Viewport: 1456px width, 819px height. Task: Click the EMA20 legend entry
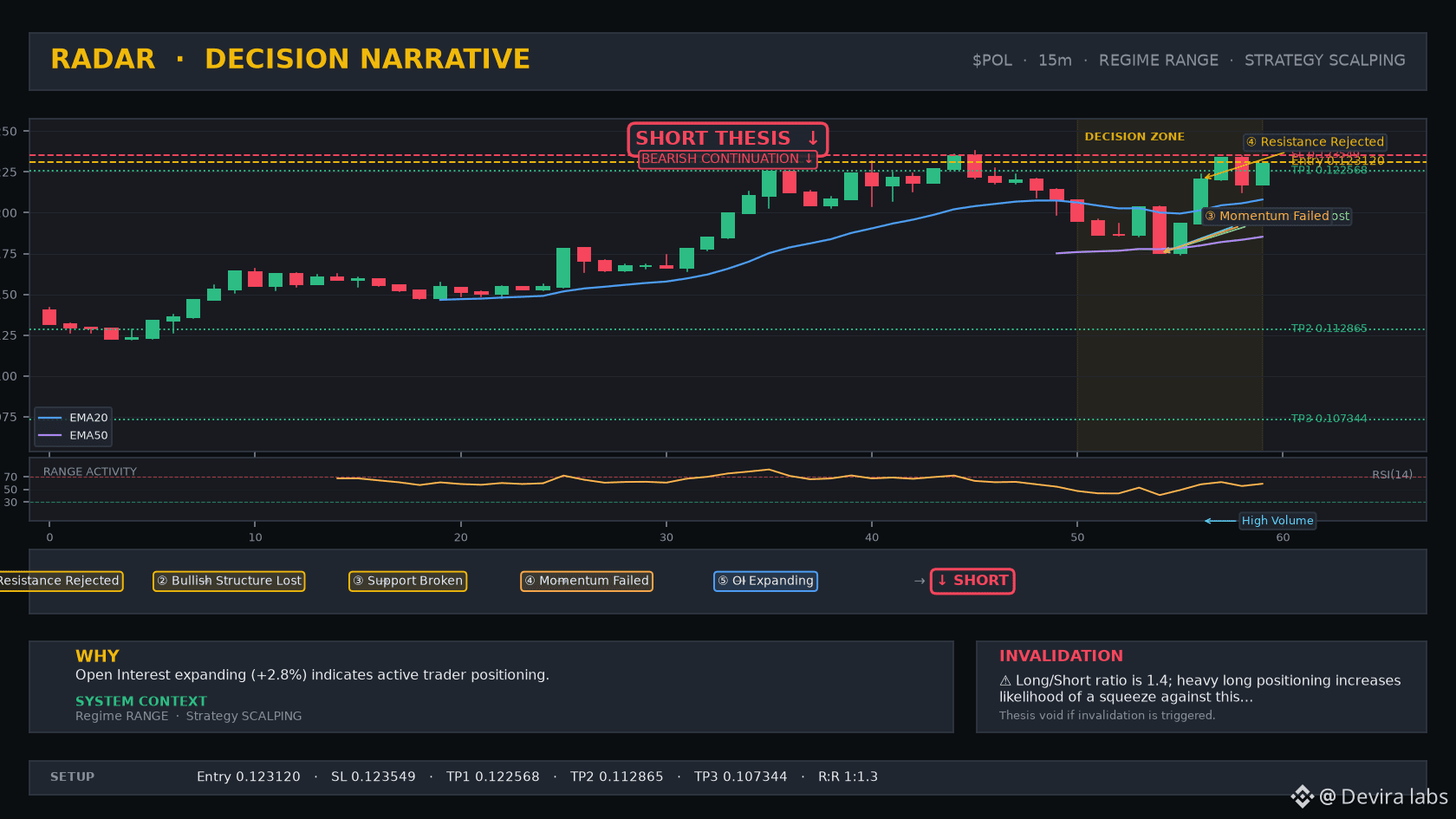(x=74, y=418)
